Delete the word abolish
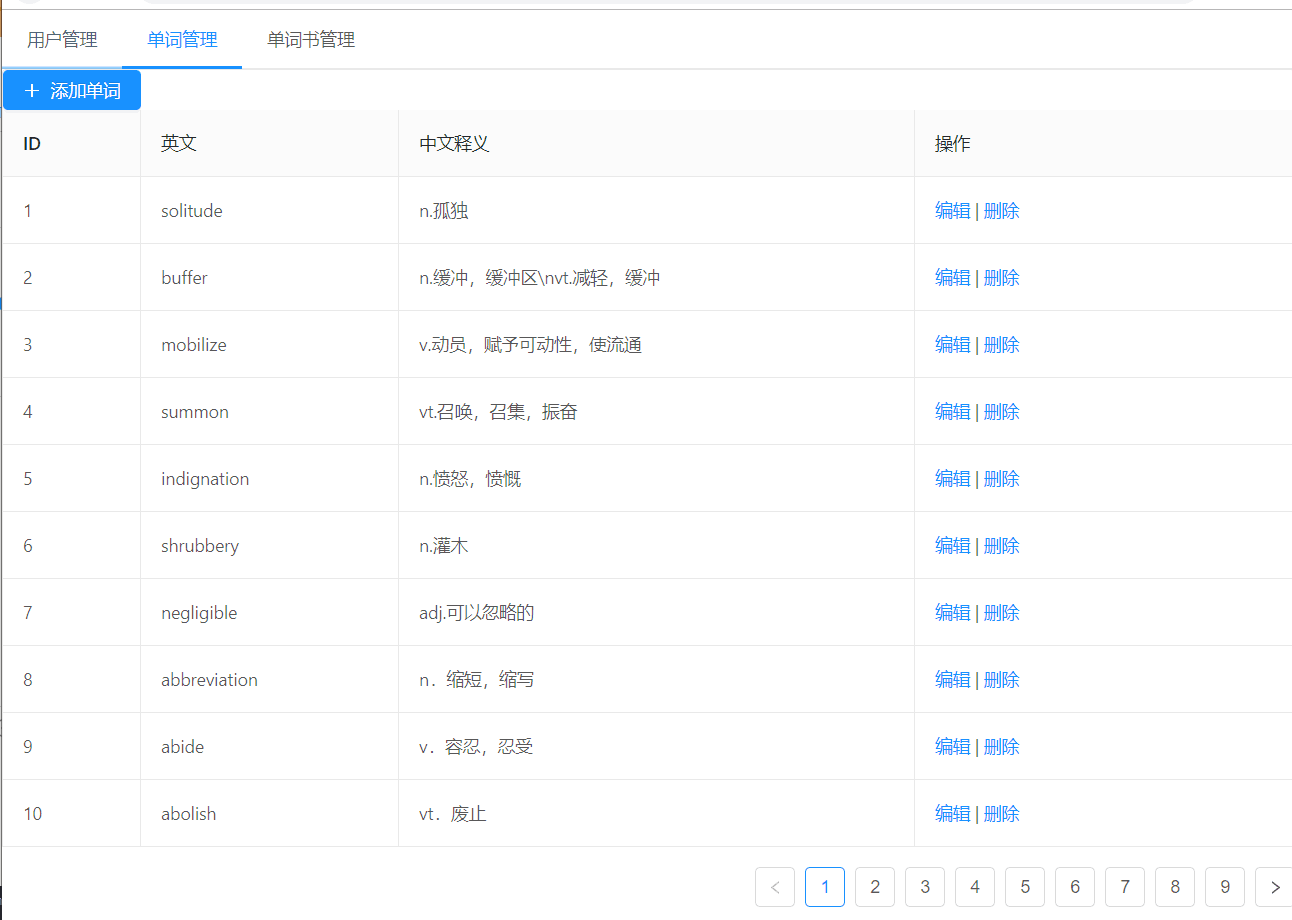Image resolution: width=1292 pixels, height=920 pixels. [x=1002, y=814]
